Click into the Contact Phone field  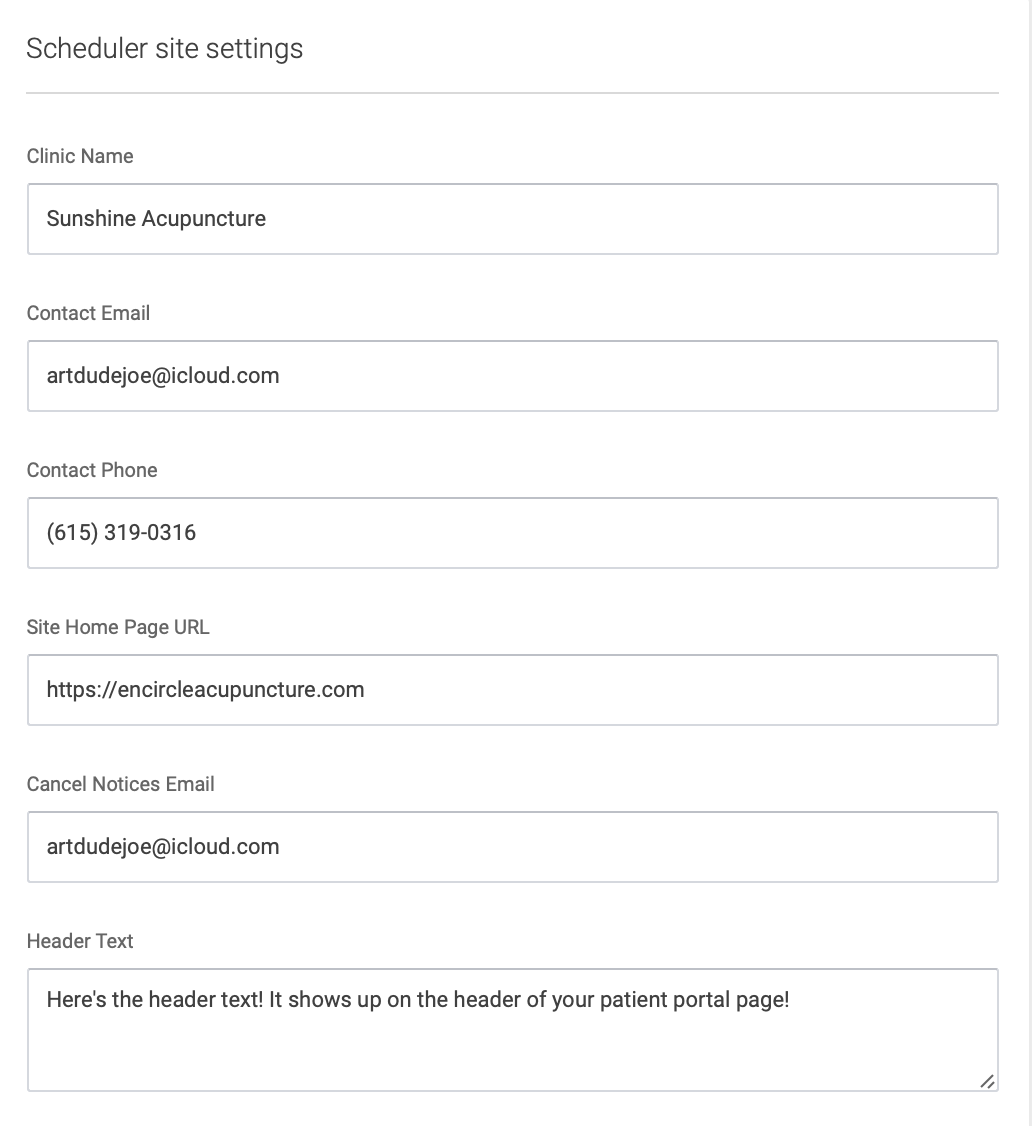(513, 533)
